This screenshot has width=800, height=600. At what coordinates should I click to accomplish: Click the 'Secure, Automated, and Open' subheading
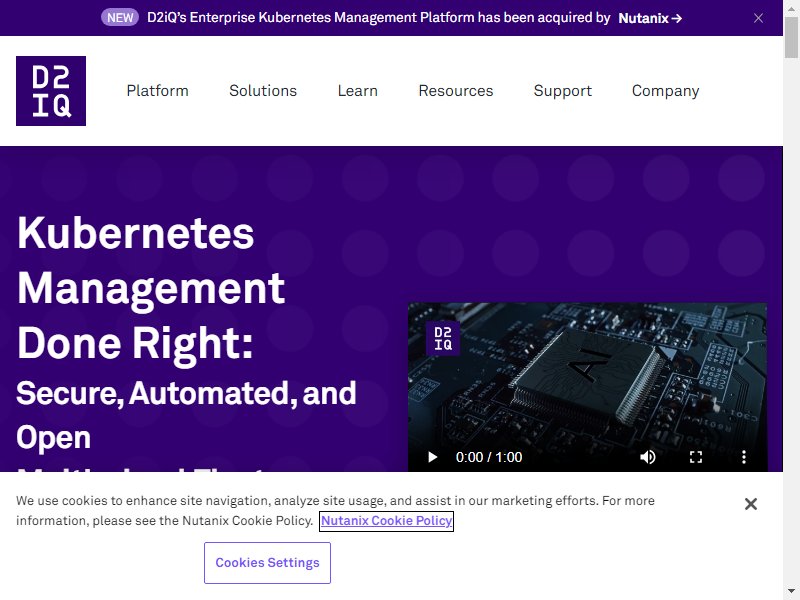(x=186, y=415)
